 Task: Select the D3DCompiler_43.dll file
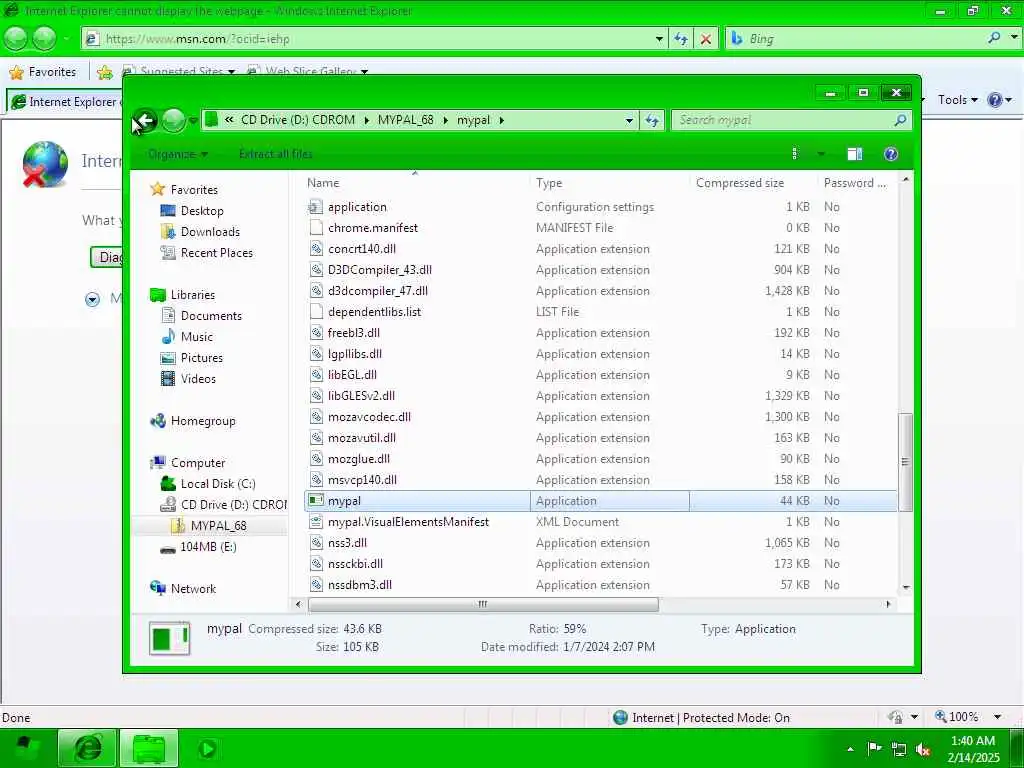point(379,270)
